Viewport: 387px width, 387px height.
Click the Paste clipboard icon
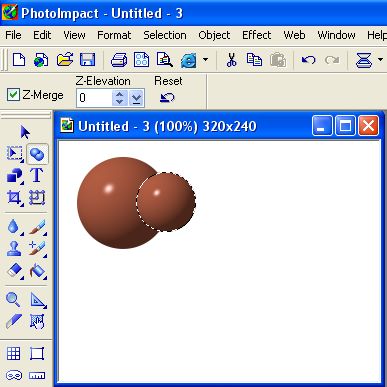click(278, 60)
